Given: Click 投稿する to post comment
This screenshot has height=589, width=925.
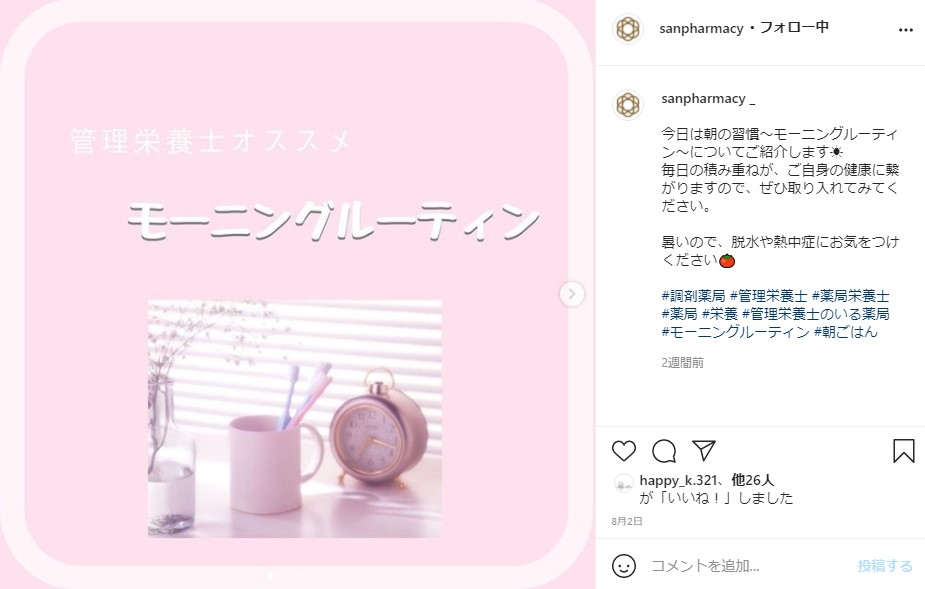Looking at the screenshot, I should [884, 565].
